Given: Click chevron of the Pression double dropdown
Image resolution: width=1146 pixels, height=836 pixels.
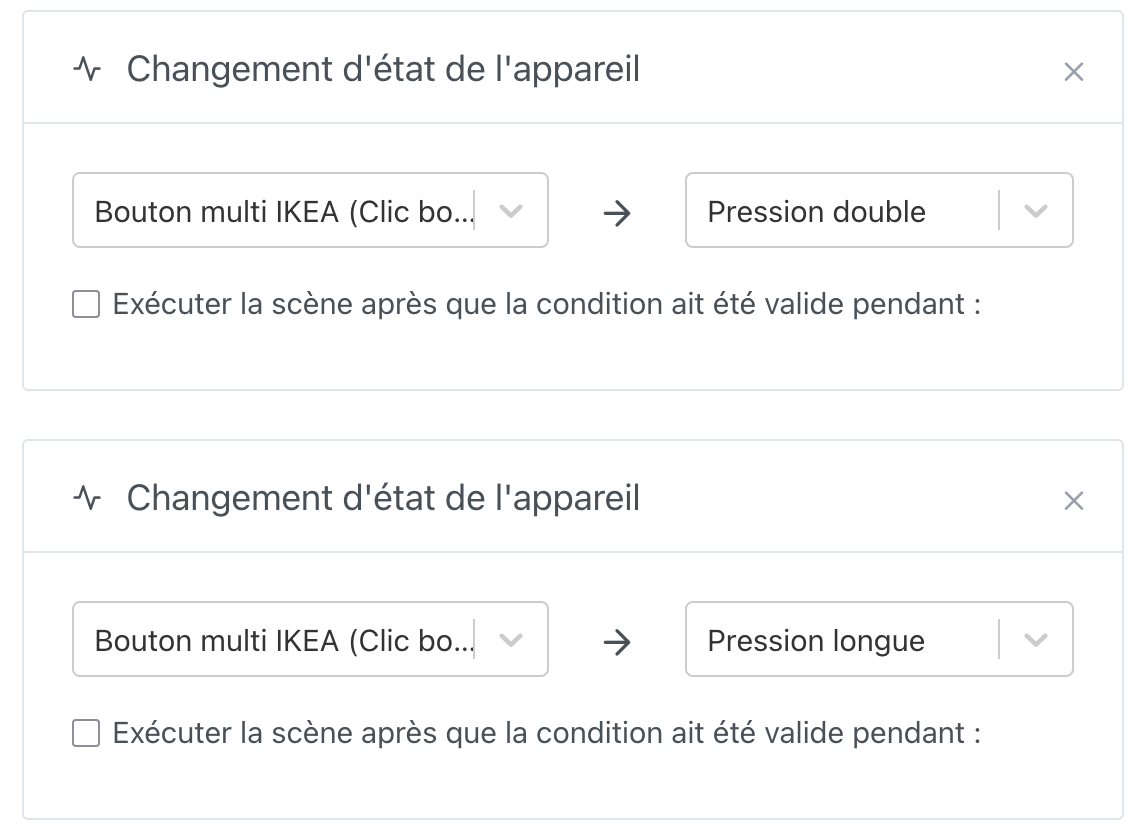Looking at the screenshot, I should point(1036,211).
